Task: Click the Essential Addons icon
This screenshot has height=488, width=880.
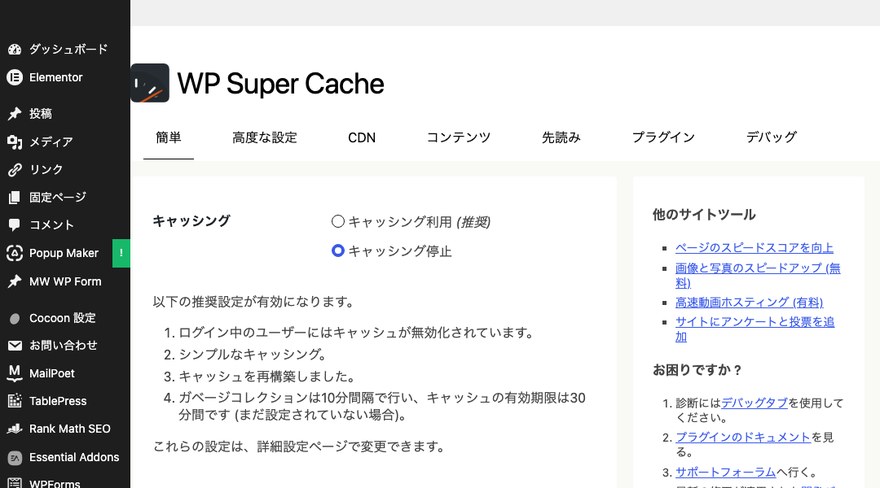Action: pos(15,458)
